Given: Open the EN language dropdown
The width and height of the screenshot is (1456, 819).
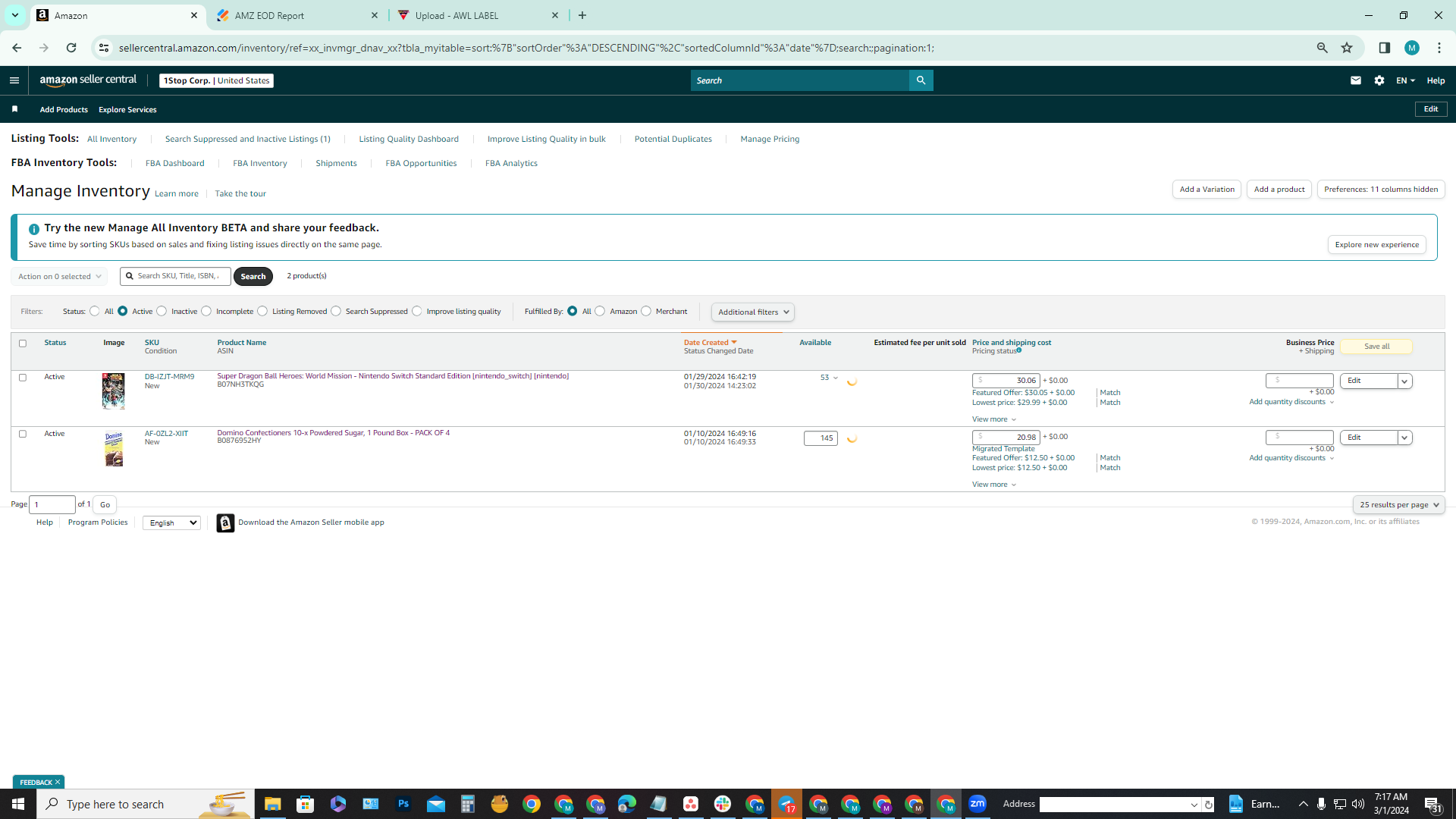Looking at the screenshot, I should coord(1405,80).
